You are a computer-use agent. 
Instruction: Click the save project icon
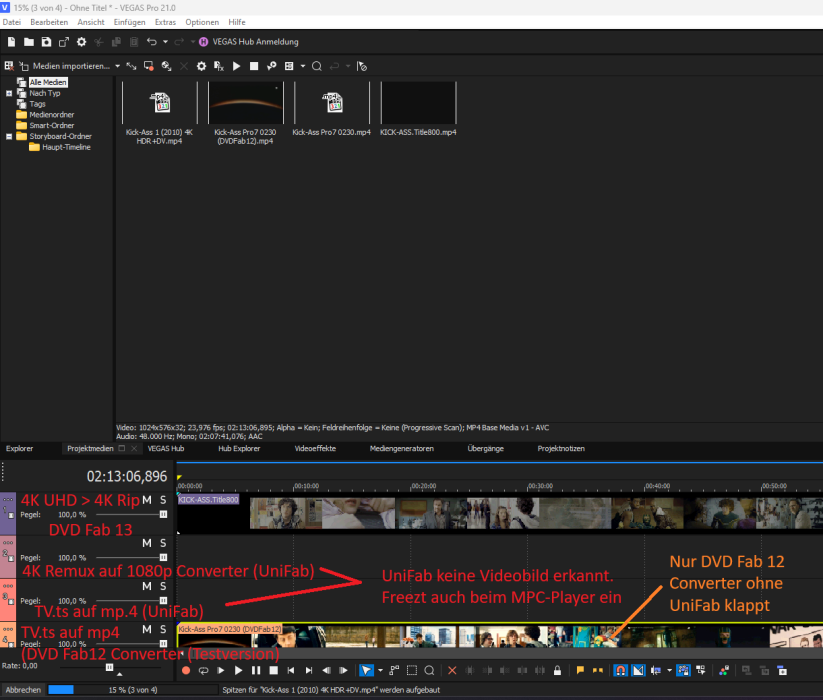point(46,42)
